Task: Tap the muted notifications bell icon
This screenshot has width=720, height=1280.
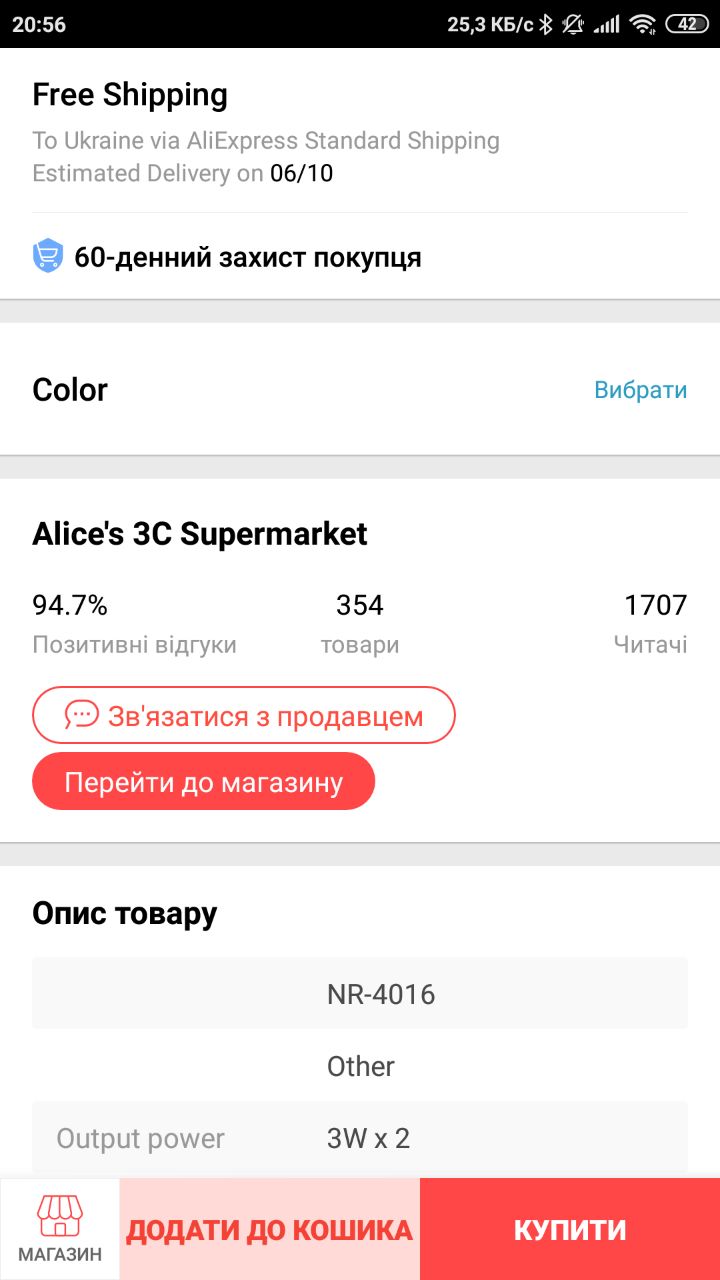Action: click(574, 24)
